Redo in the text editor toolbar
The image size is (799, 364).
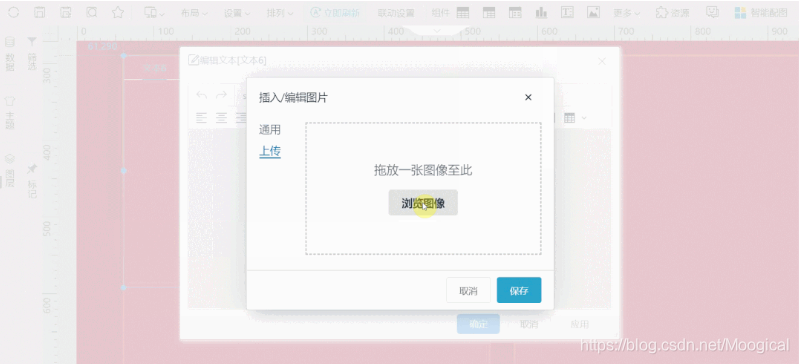point(221,95)
